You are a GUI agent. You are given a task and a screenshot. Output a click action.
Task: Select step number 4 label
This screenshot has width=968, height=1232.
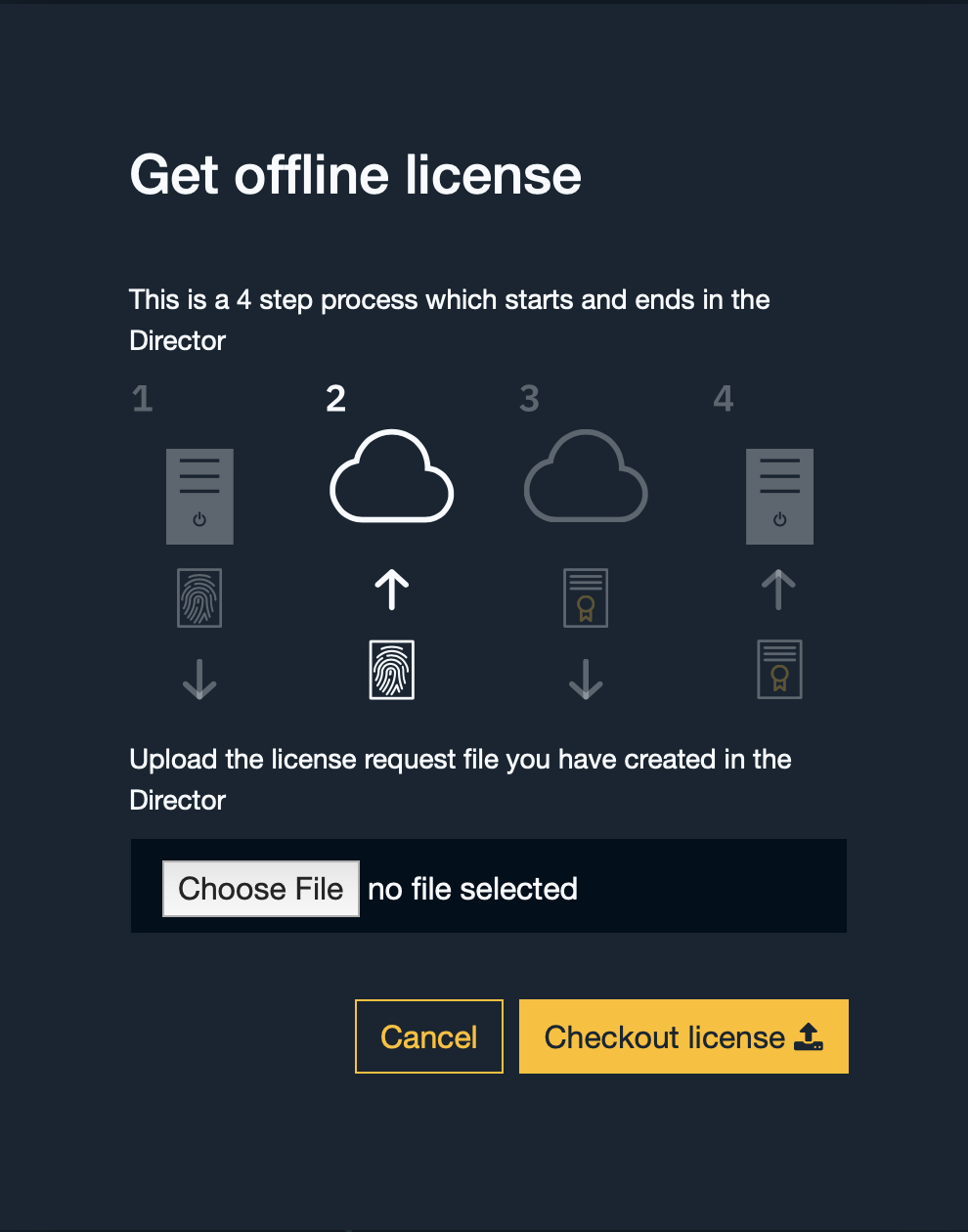point(724,399)
